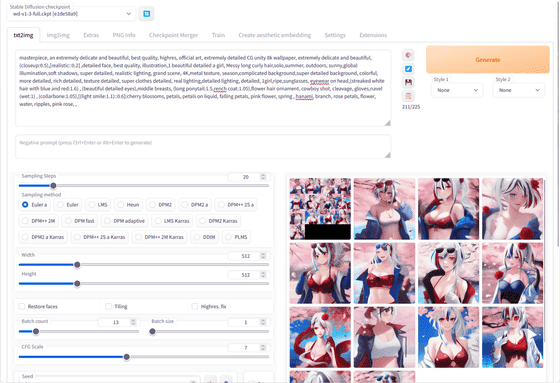Select the LMS sampling method
Image resolution: width=560 pixels, height=383 pixels.
[98, 205]
